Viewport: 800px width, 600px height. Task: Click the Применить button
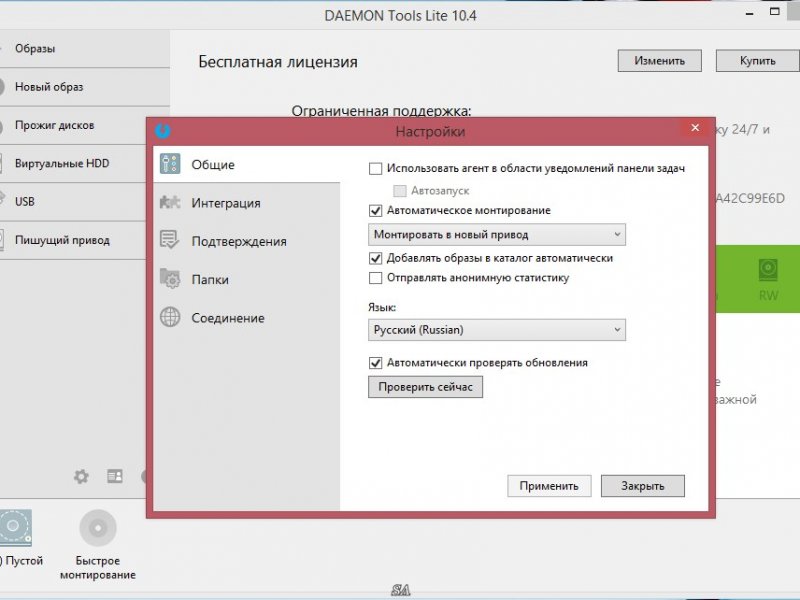click(x=549, y=486)
